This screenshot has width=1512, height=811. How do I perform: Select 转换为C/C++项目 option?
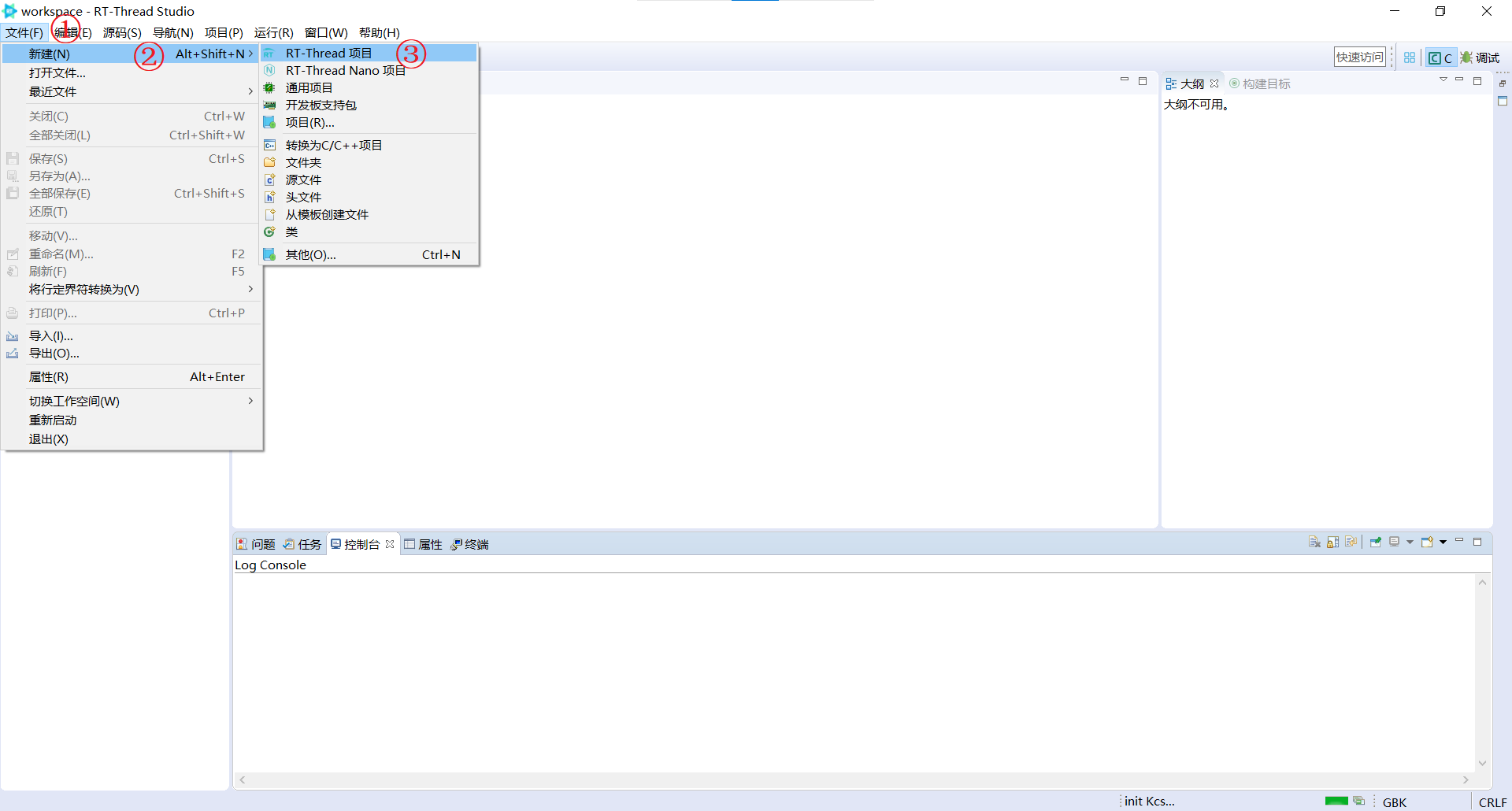pyautogui.click(x=369, y=145)
